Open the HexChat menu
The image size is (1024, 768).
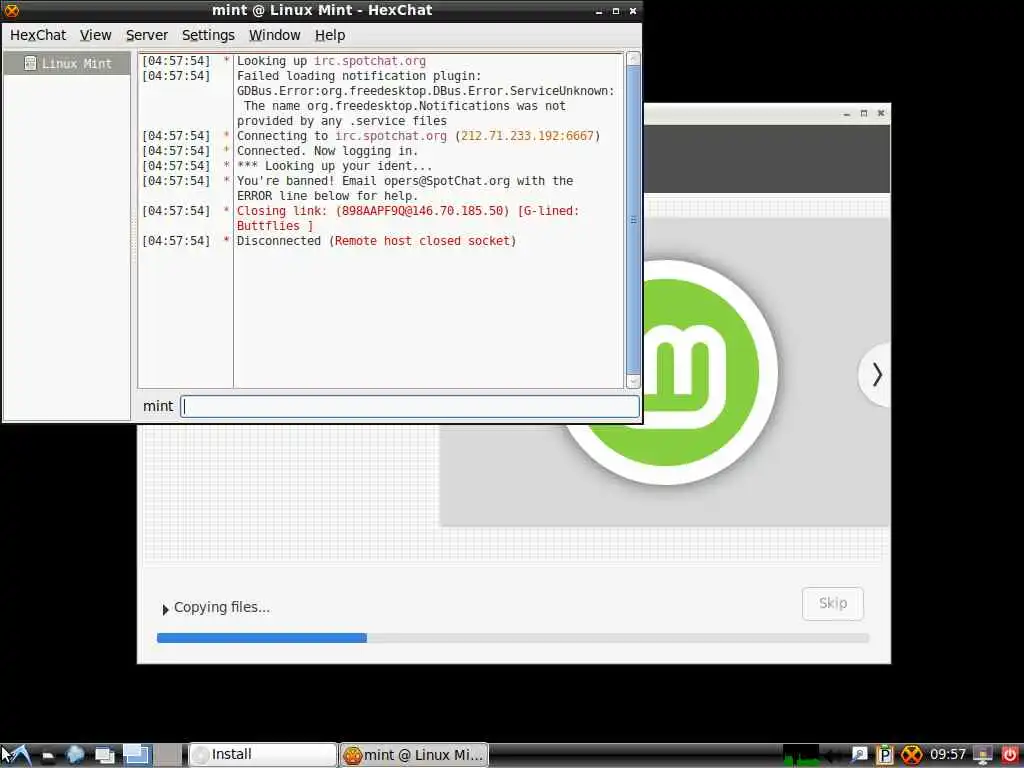click(38, 35)
